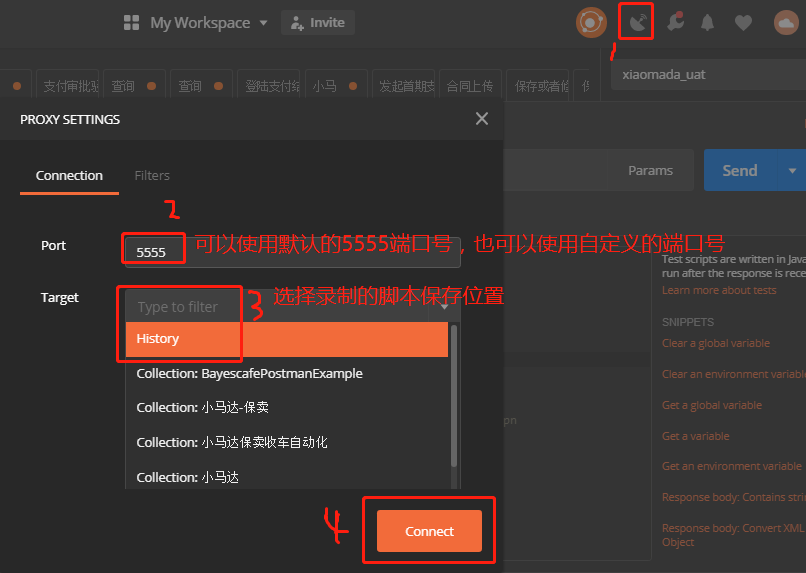Open the 登陆支付 request tab
Image resolution: width=806 pixels, height=573 pixels.
[269, 86]
